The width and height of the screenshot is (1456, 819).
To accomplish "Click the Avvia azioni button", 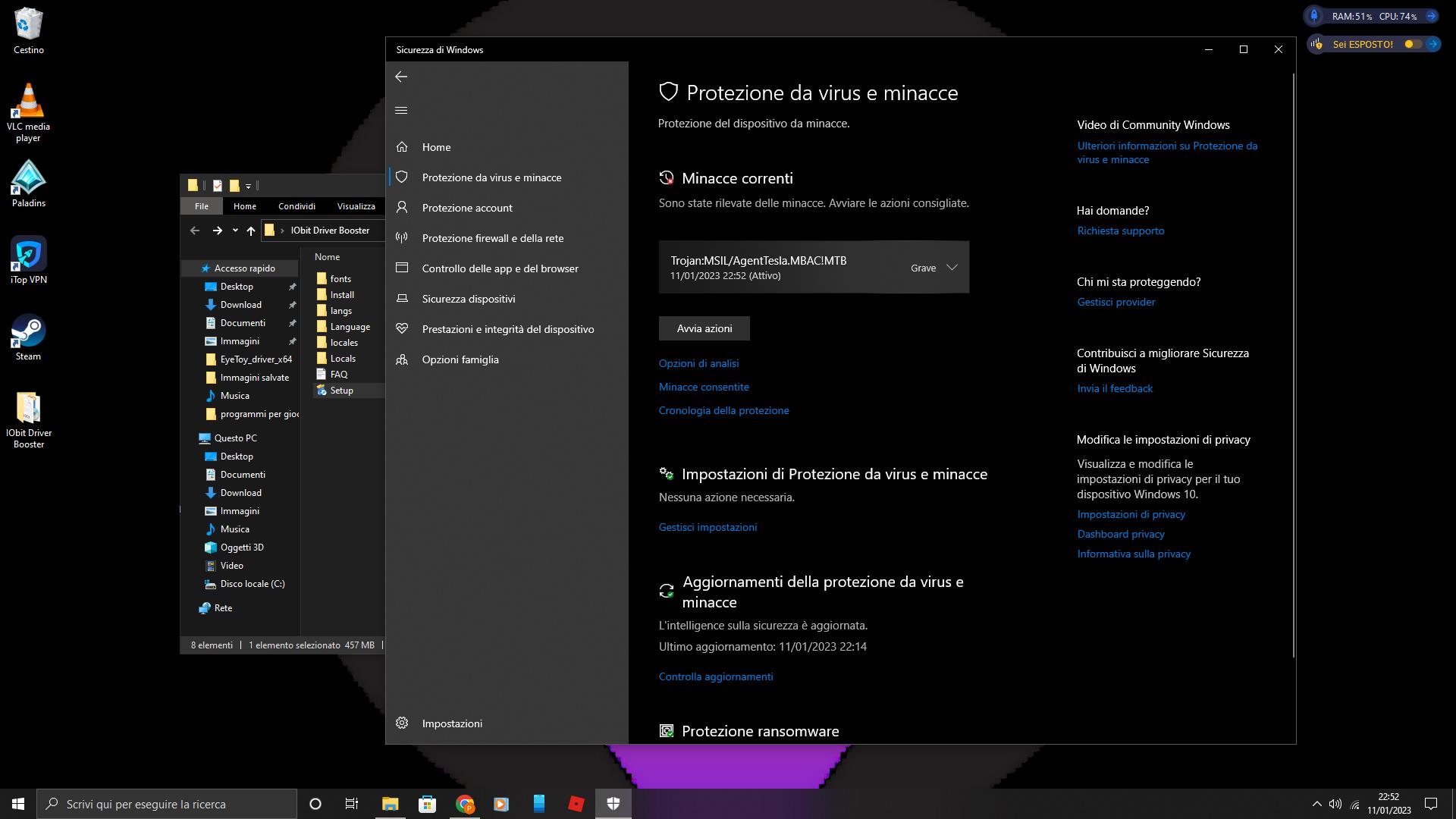I will (x=704, y=328).
